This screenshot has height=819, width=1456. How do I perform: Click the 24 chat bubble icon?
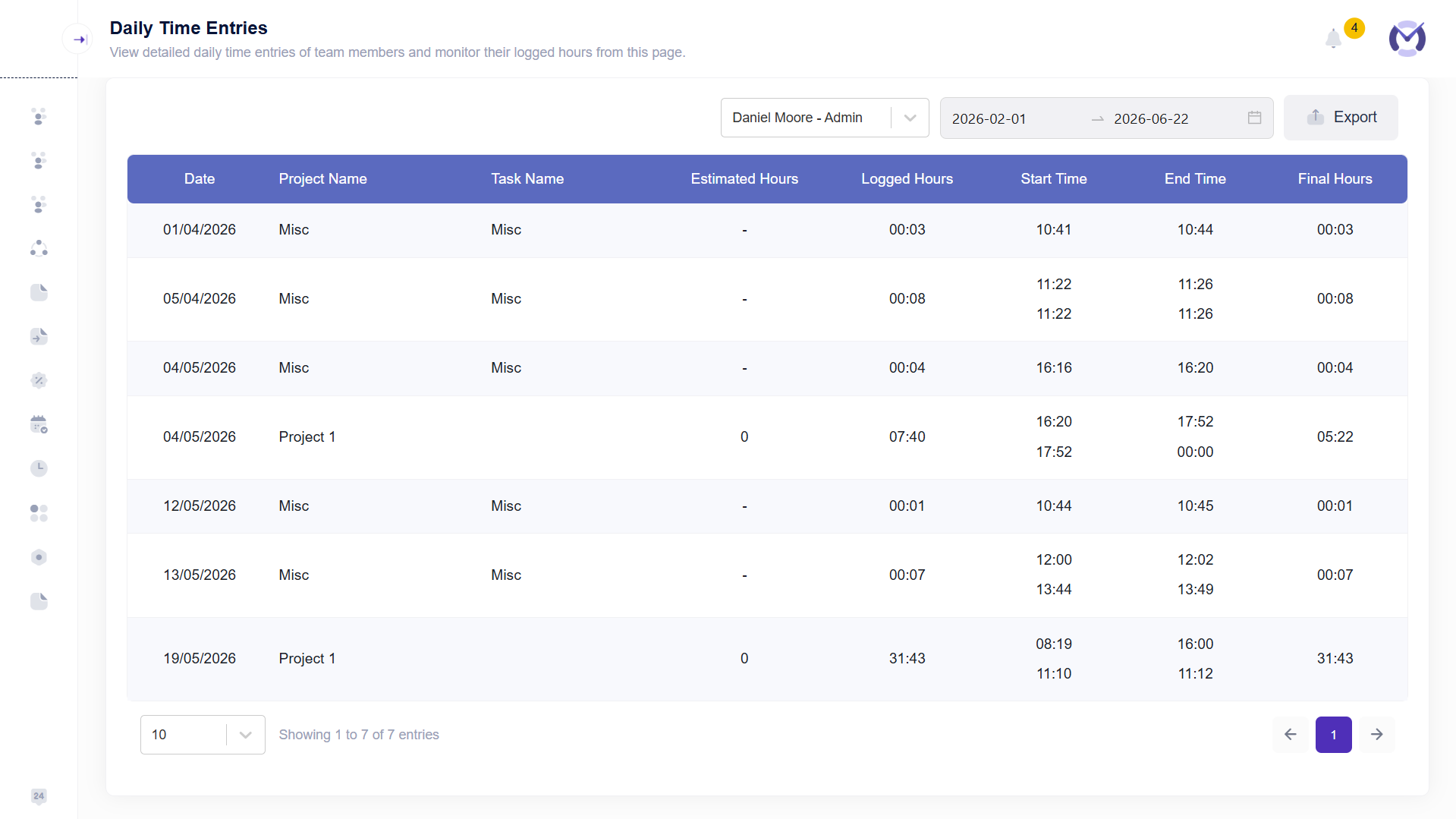click(39, 796)
